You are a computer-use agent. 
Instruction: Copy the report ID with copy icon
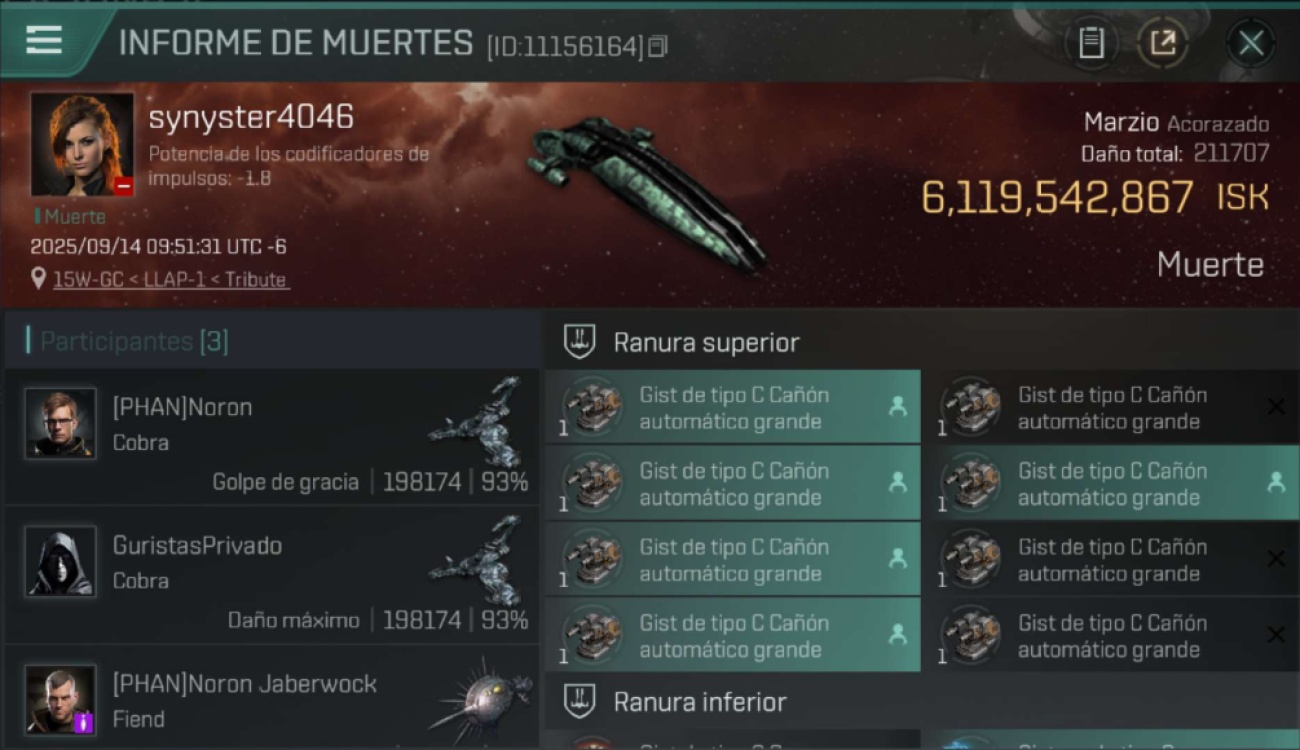pyautogui.click(x=658, y=46)
